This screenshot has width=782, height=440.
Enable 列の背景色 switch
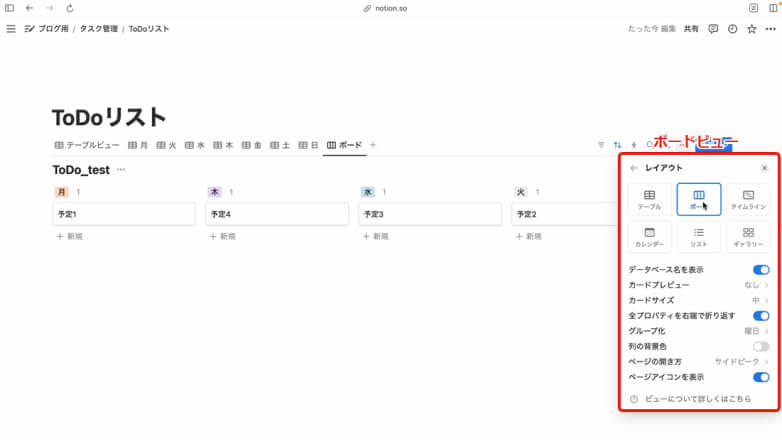click(x=761, y=346)
